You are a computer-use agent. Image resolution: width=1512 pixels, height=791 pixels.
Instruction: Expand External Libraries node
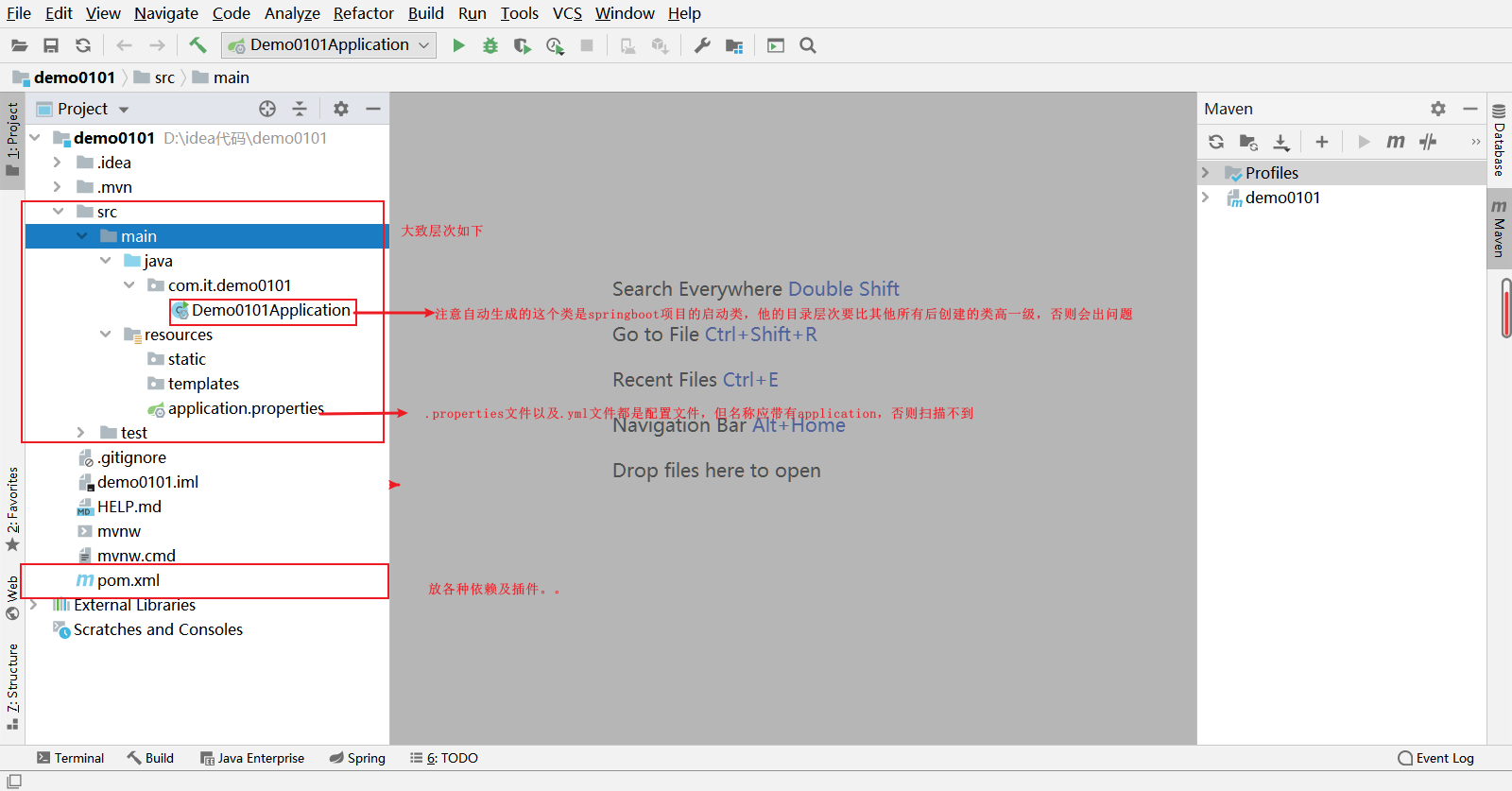point(34,605)
